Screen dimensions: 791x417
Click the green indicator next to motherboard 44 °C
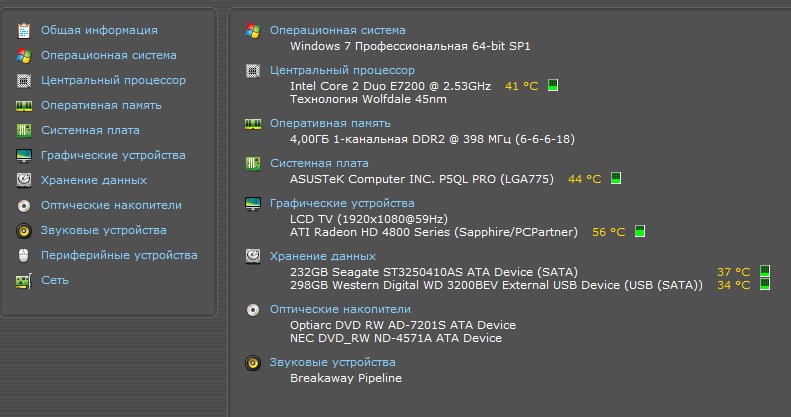(x=616, y=178)
